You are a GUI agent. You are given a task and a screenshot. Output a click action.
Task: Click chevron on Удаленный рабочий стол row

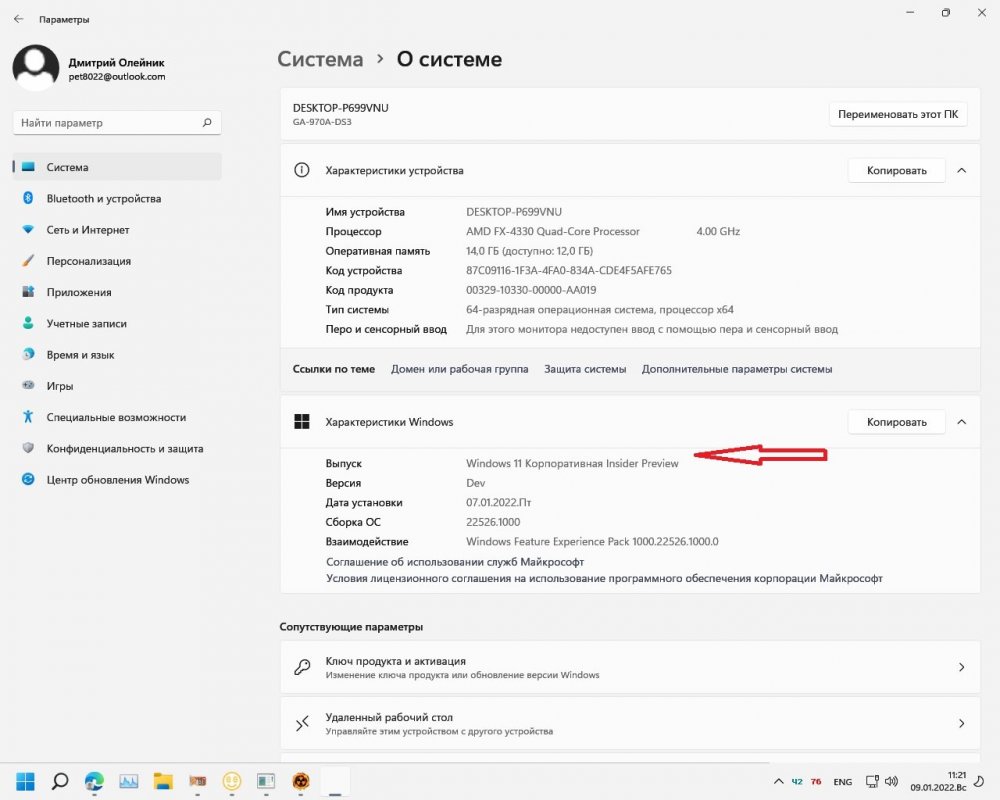click(962, 723)
